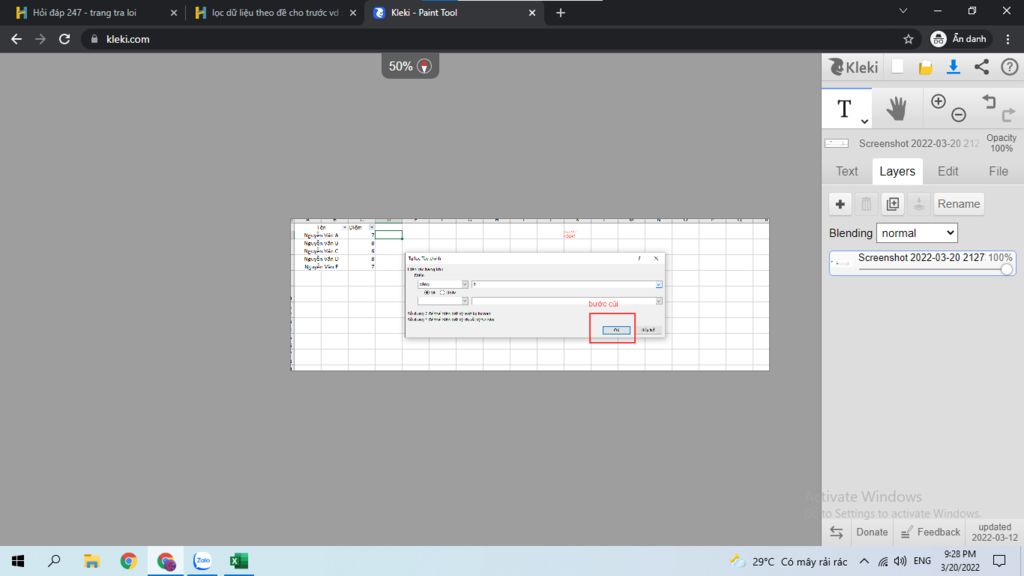Click the Rename layer button
The height and width of the screenshot is (576, 1024).
tap(959, 204)
